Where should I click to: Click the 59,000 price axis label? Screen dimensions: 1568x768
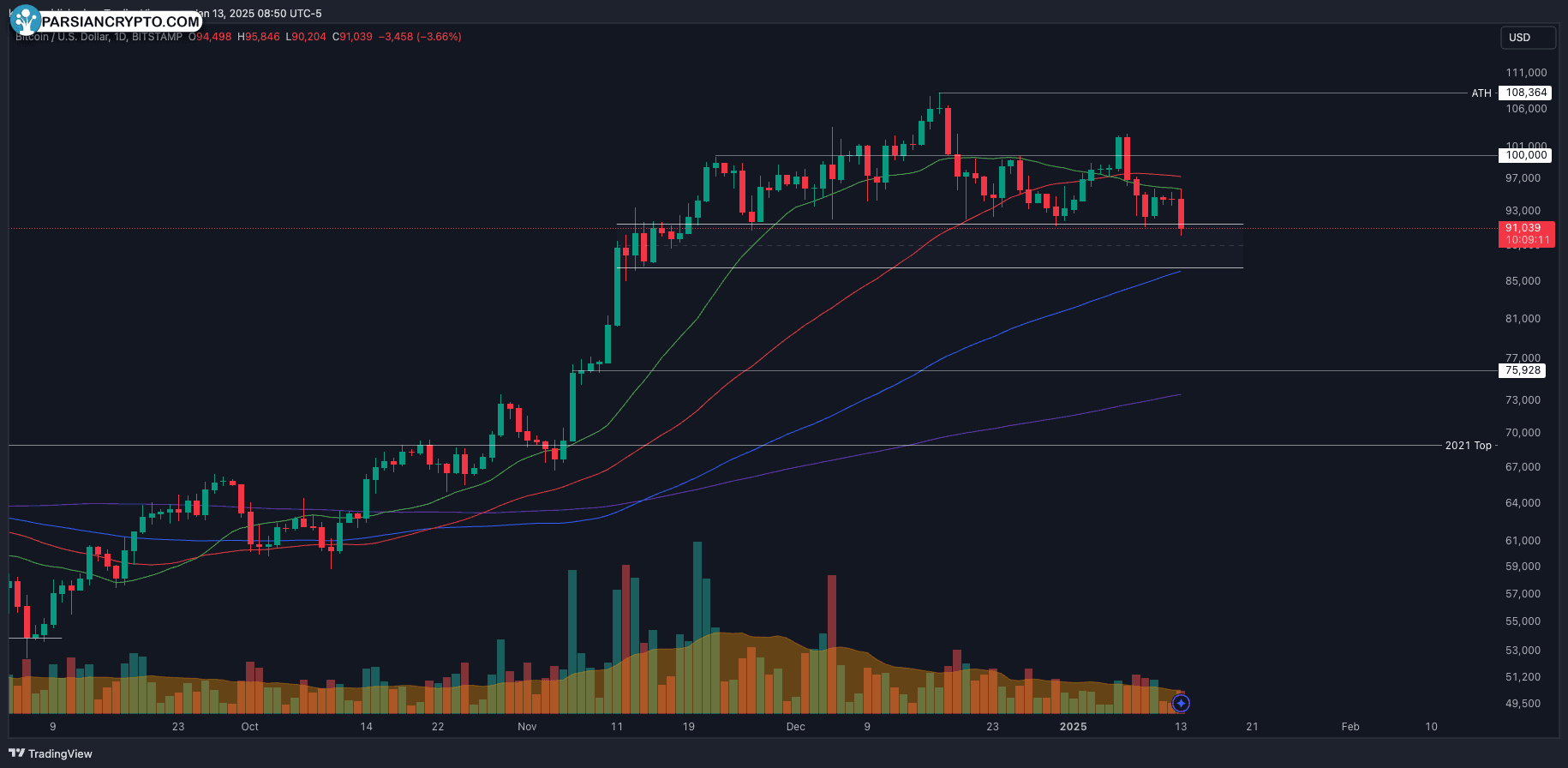(1523, 567)
